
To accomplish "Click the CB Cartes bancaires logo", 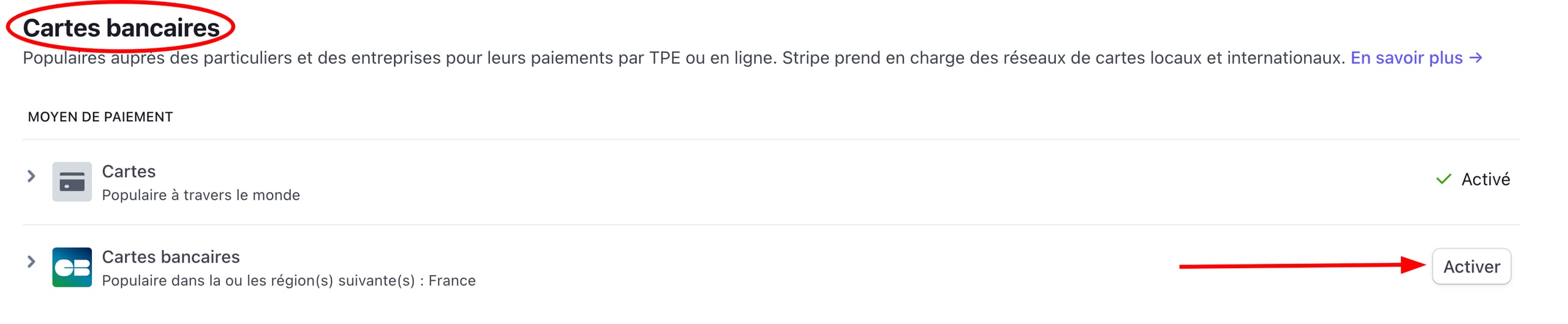I will click(x=72, y=268).
